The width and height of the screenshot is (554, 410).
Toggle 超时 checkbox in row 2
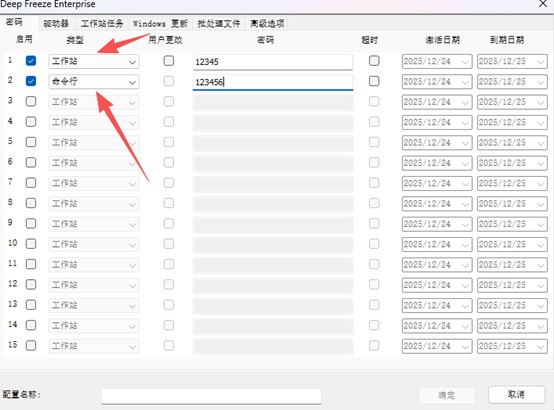[374, 81]
